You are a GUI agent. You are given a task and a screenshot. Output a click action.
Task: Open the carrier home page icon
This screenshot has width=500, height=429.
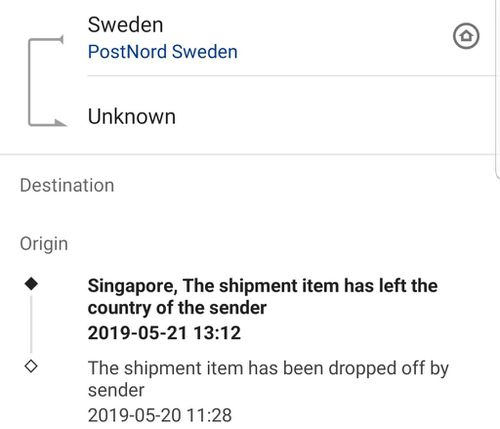[466, 36]
